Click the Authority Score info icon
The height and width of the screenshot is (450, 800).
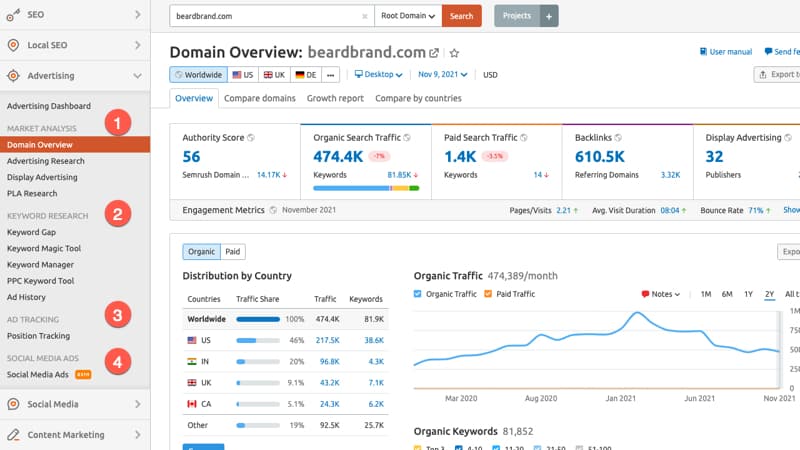click(251, 138)
